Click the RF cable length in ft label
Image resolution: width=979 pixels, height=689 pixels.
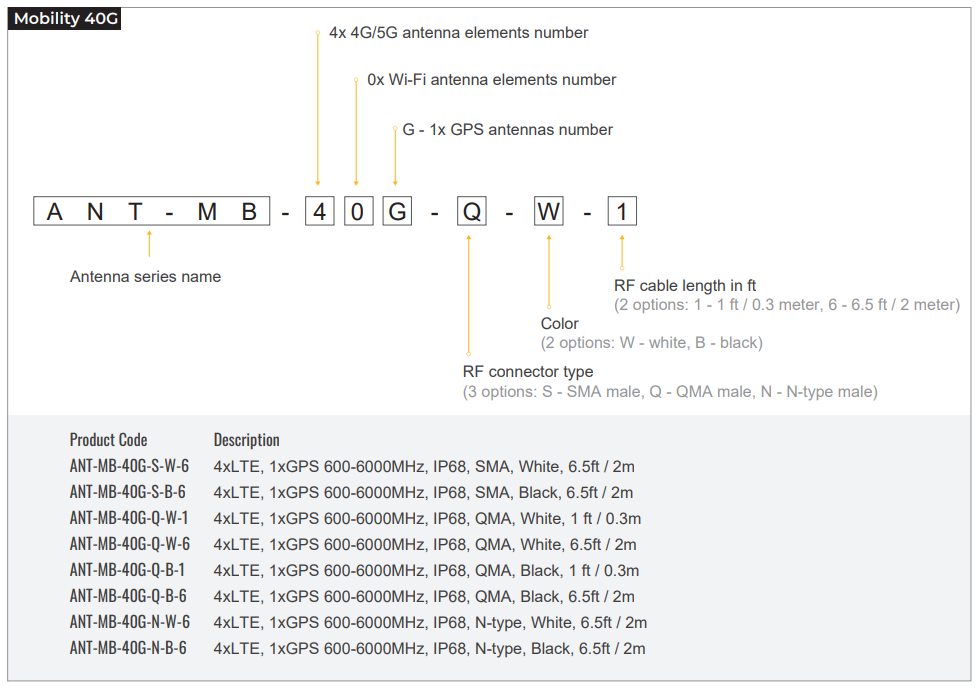[x=685, y=286]
